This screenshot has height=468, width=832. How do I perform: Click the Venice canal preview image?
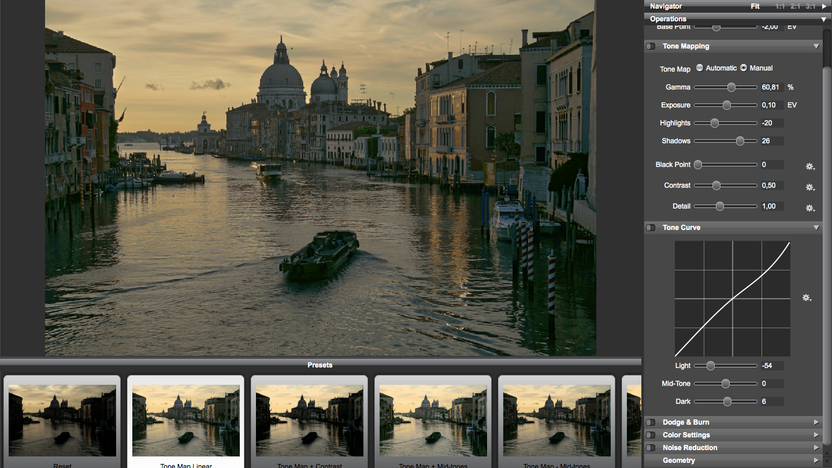coord(320,178)
